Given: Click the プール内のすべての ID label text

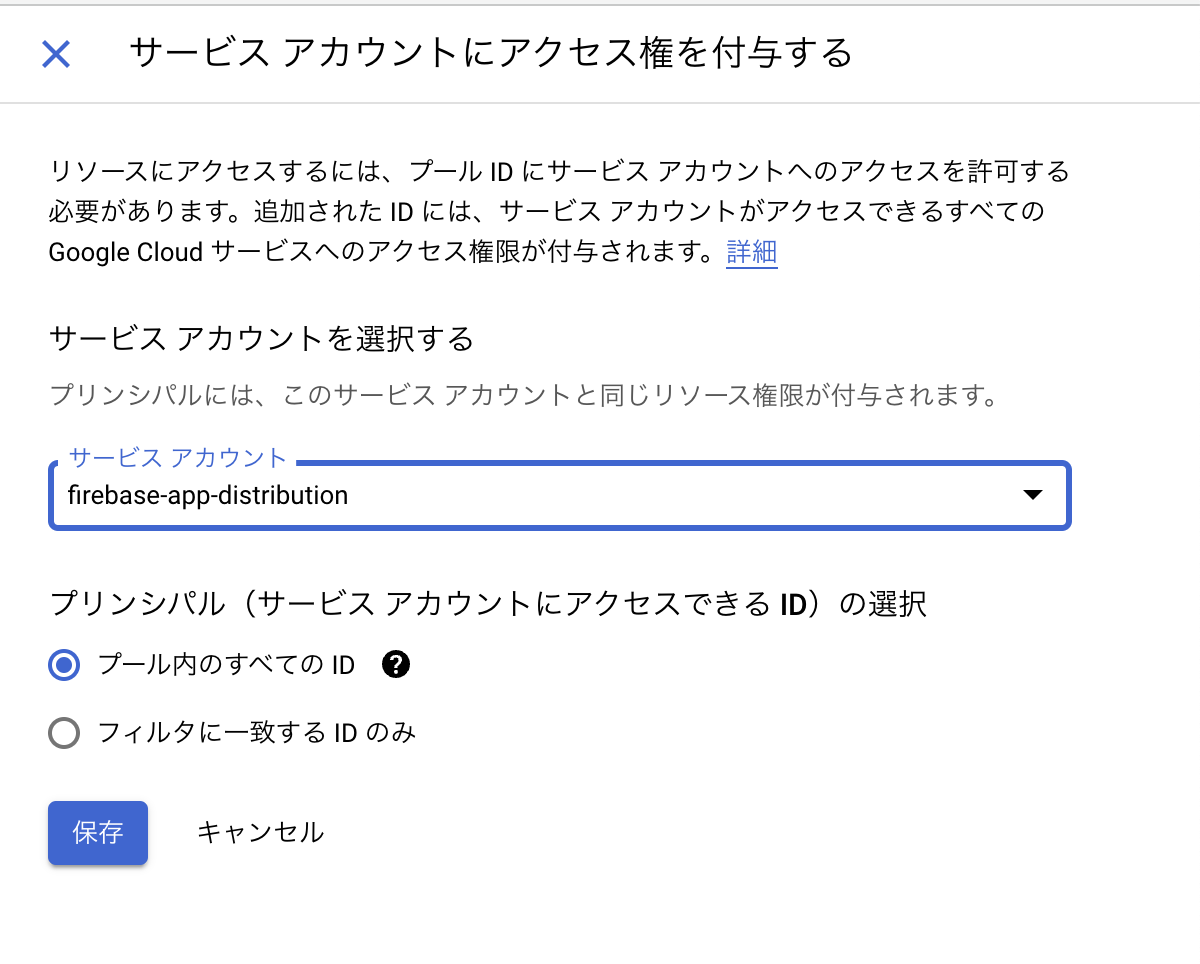Looking at the screenshot, I should pos(226,665).
